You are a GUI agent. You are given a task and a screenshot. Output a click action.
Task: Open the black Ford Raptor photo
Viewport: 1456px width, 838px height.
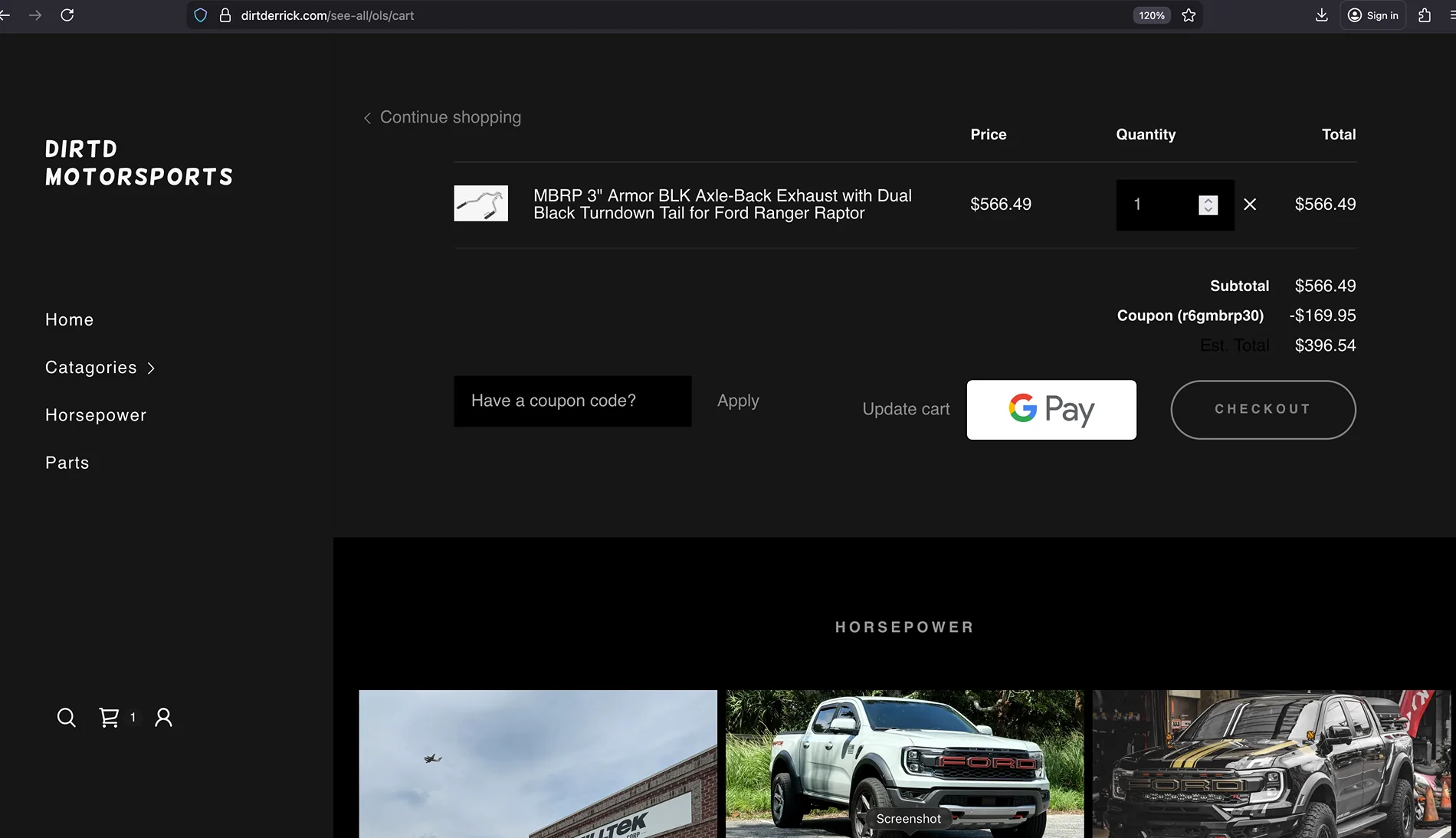coord(1272,764)
